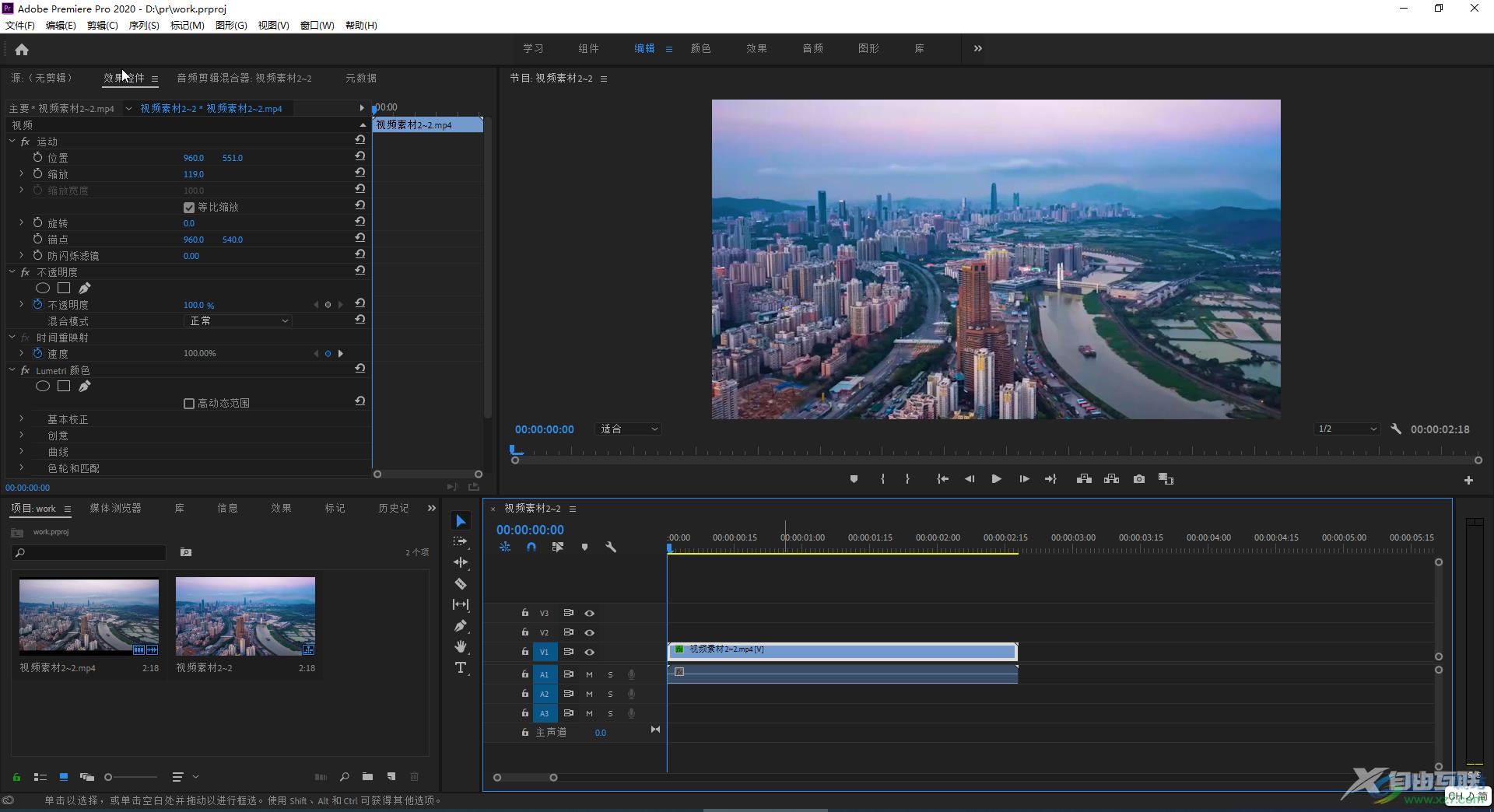Select the Track Select Forward tool
This screenshot has height=812, width=1494.
pos(461,541)
